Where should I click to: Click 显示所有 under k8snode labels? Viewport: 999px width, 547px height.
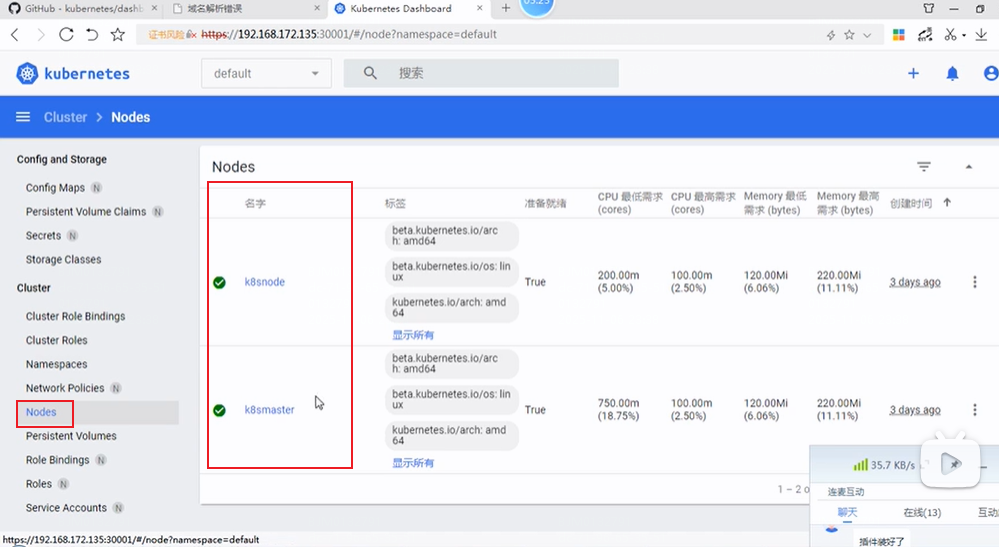[413, 335]
